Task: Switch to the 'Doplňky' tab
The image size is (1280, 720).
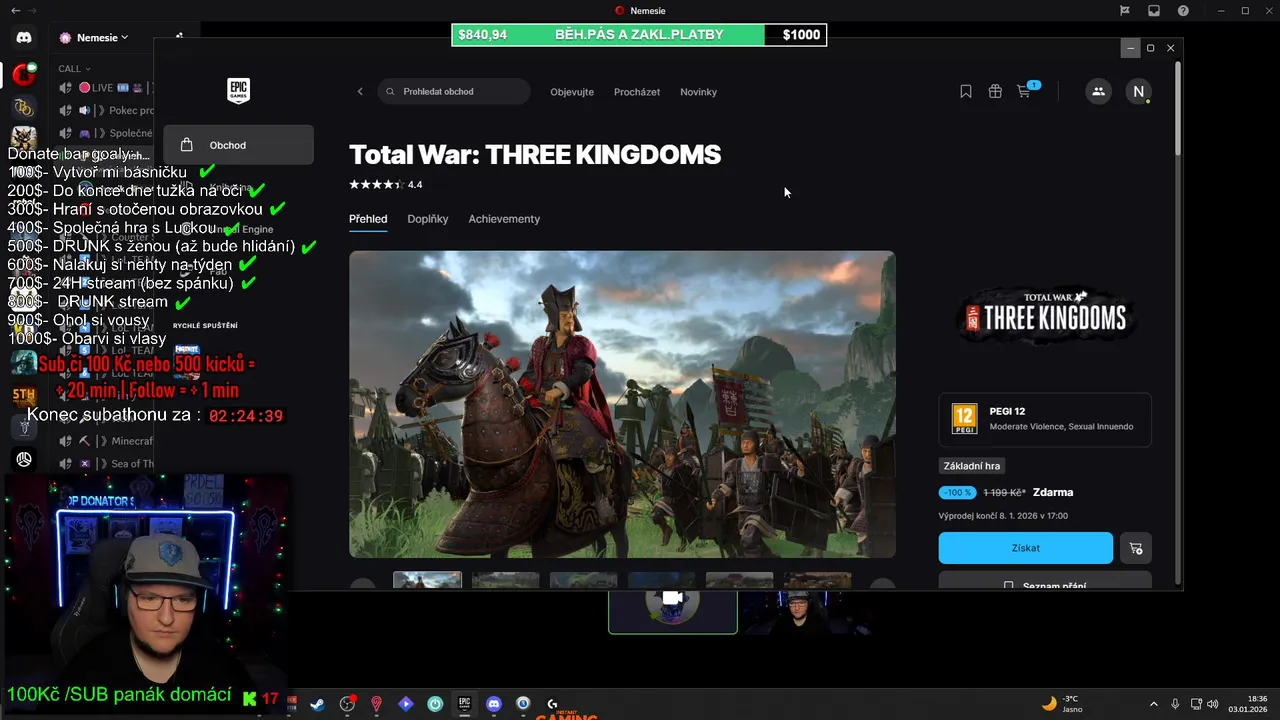Action: [x=428, y=219]
